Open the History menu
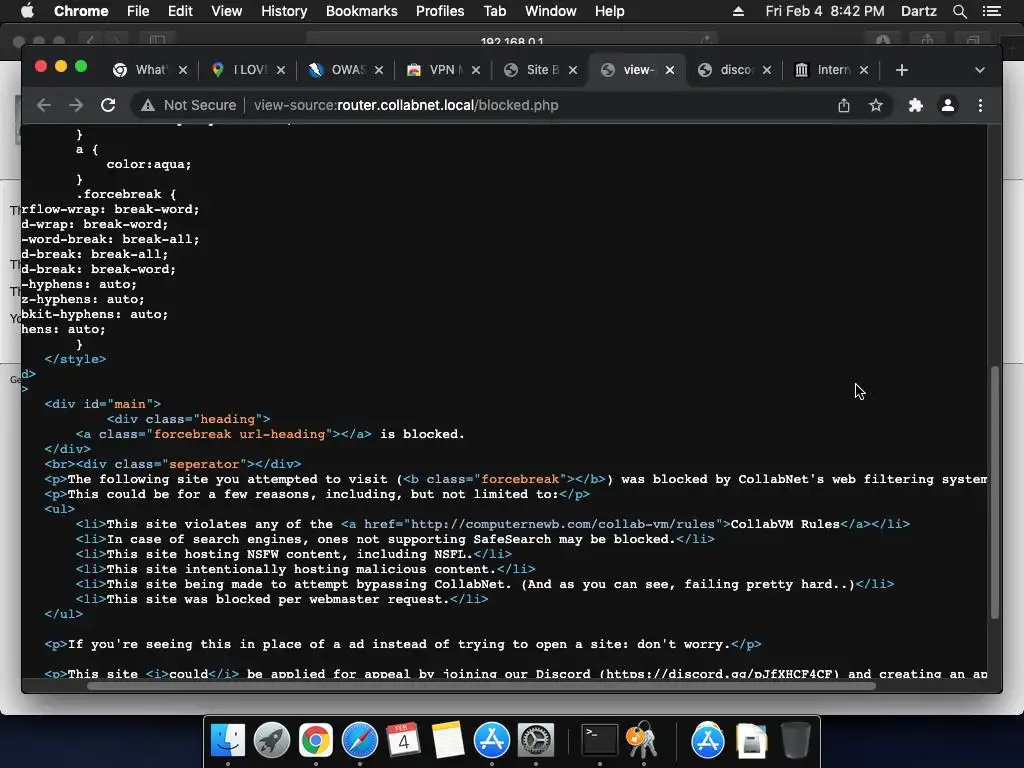Image resolution: width=1024 pixels, height=768 pixels. (284, 11)
